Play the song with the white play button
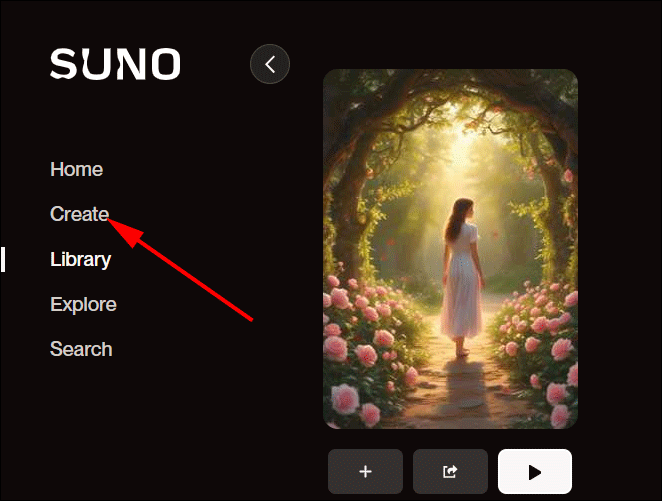662x501 pixels. 535,471
